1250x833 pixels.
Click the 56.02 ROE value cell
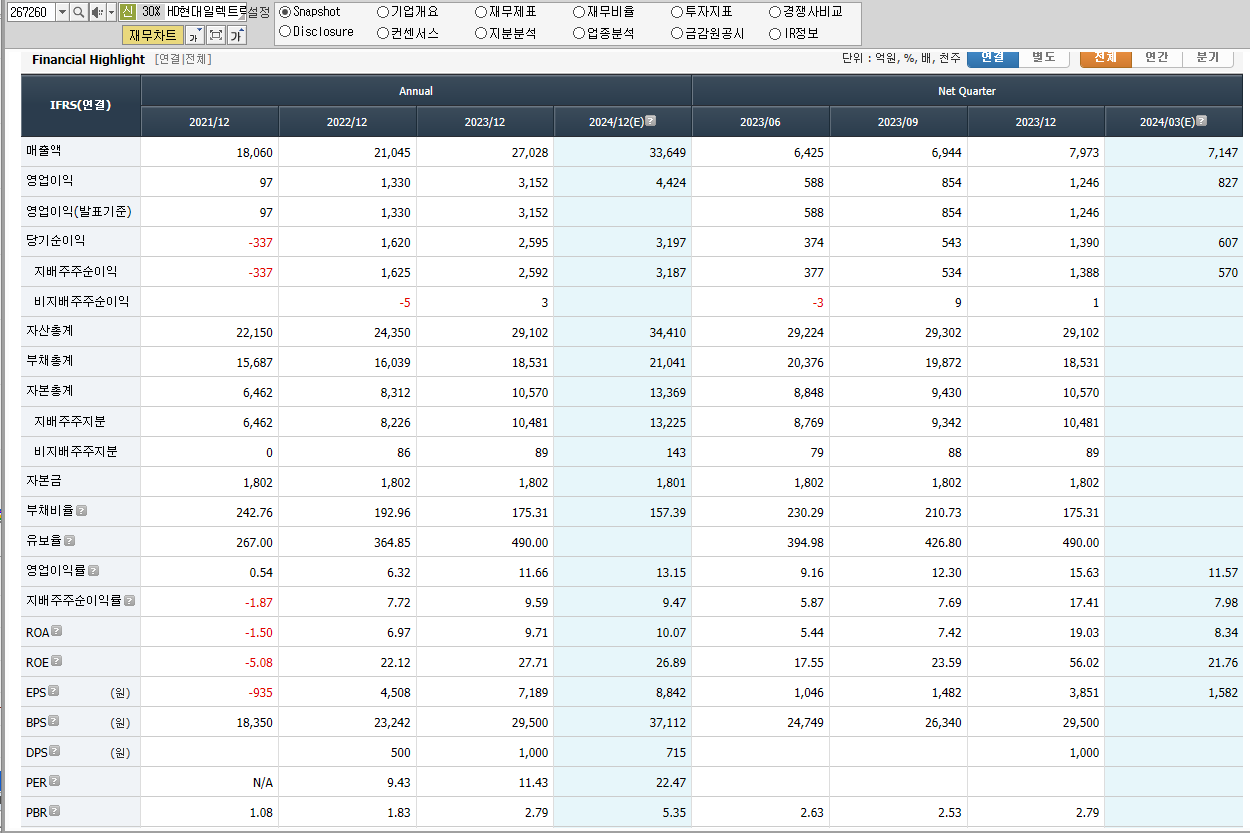[x=1036, y=662]
